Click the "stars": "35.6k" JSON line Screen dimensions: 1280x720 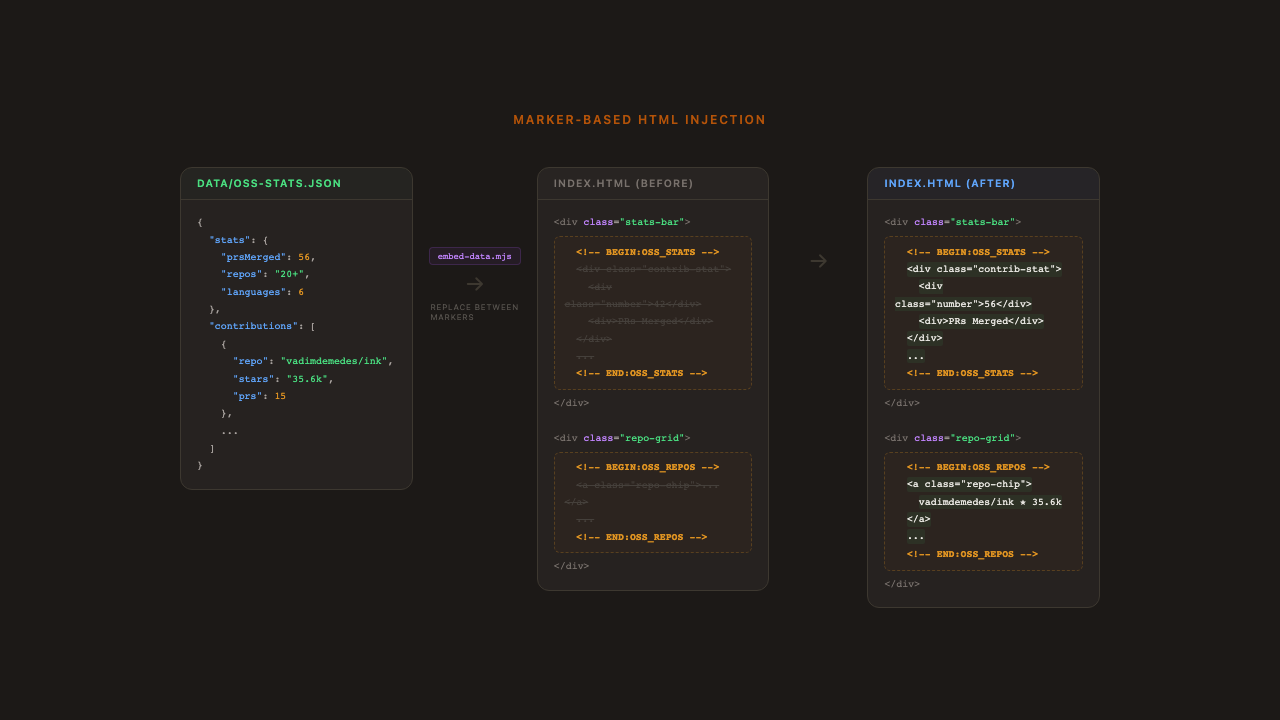pos(283,379)
